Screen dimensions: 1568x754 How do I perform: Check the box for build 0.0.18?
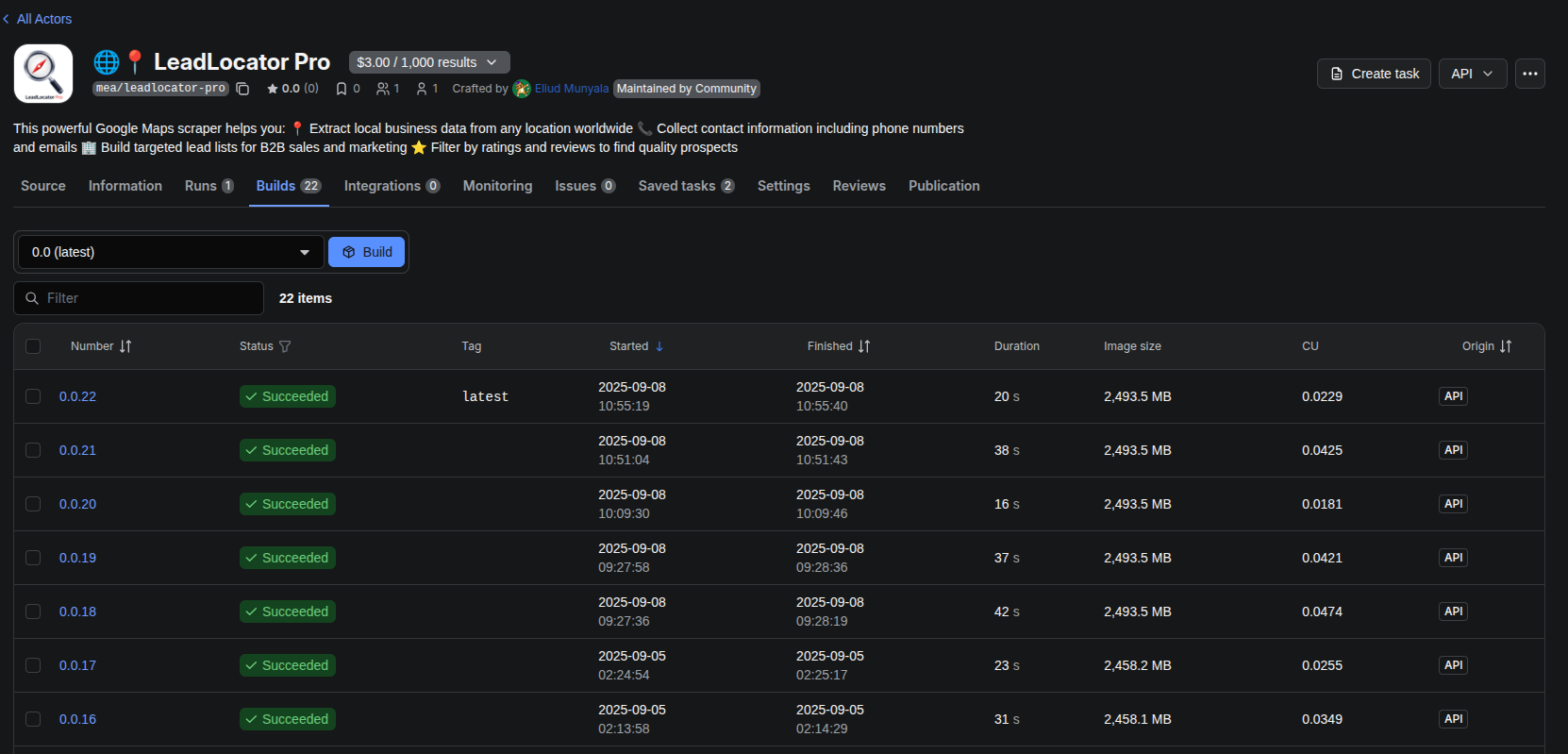[x=33, y=612]
